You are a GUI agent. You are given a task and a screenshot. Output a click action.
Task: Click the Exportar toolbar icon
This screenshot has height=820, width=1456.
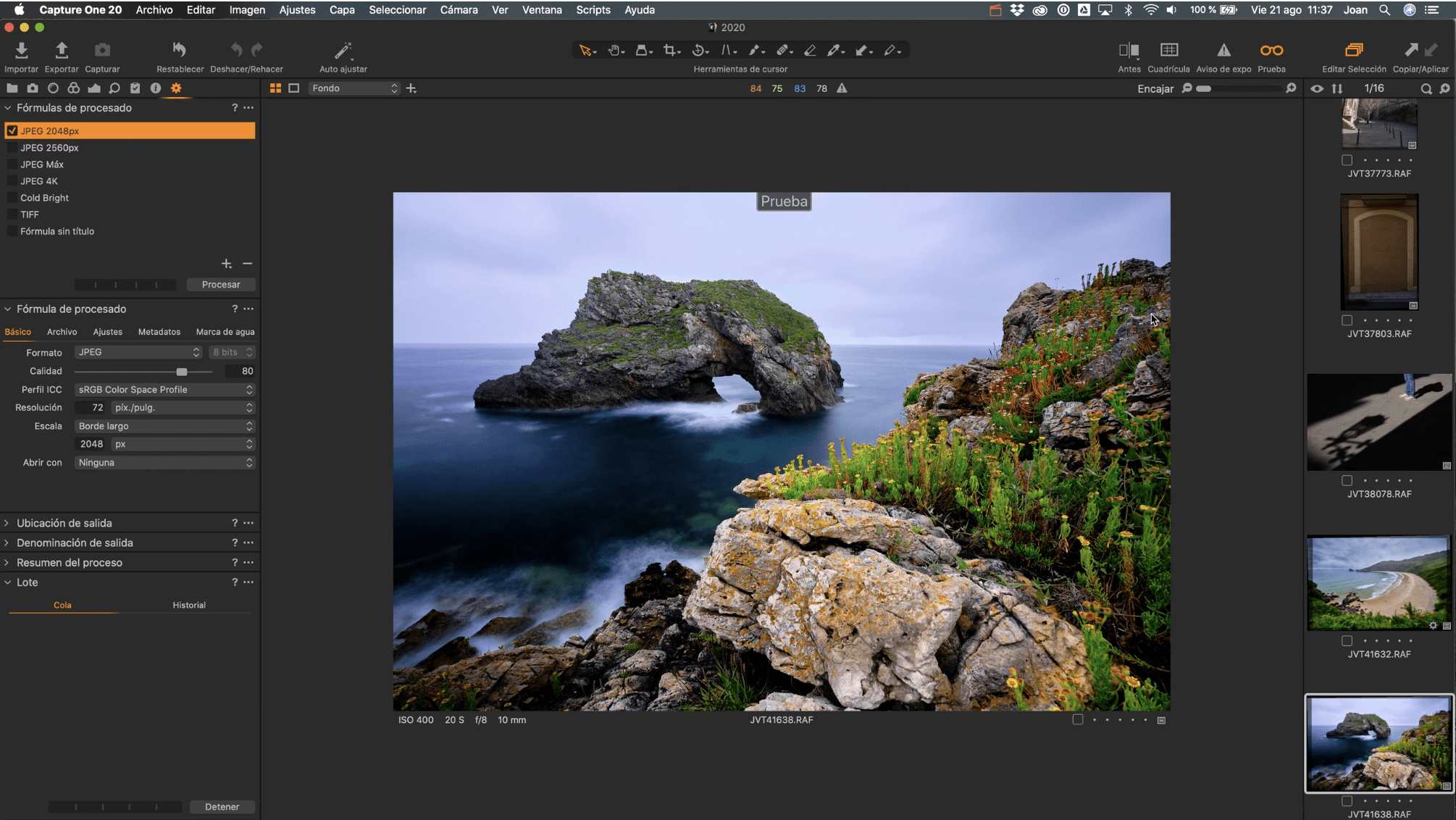click(62, 50)
